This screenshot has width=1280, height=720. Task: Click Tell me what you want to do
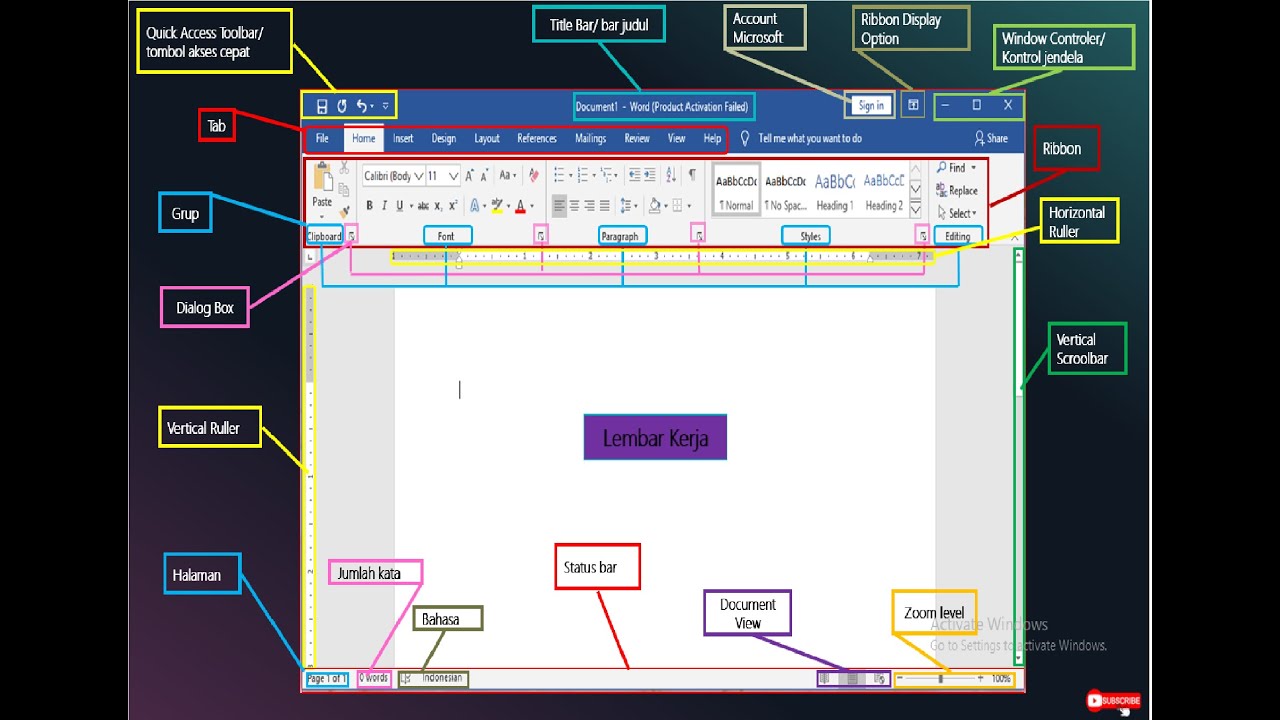tap(809, 139)
